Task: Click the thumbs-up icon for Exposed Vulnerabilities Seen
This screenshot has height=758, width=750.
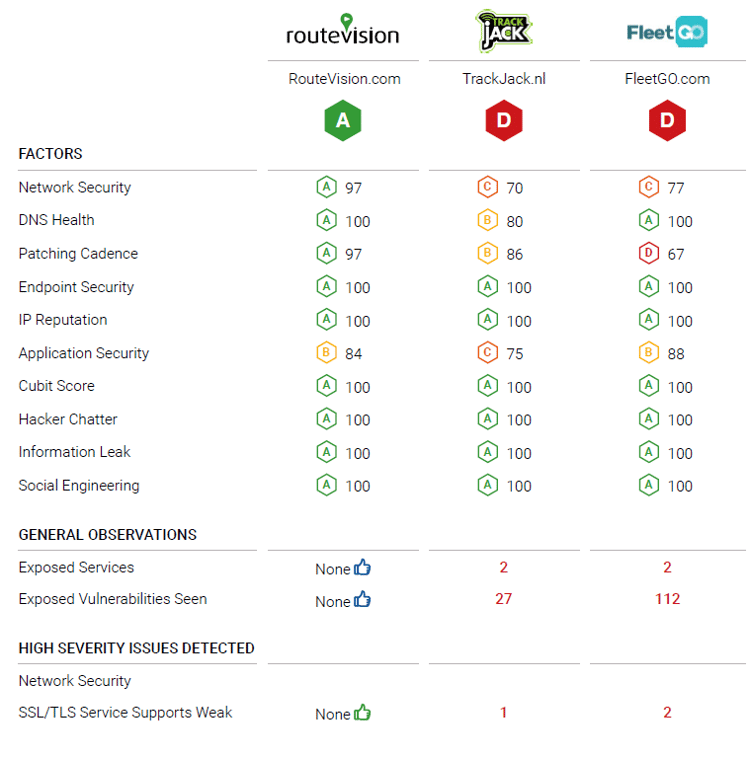Action: (362, 600)
